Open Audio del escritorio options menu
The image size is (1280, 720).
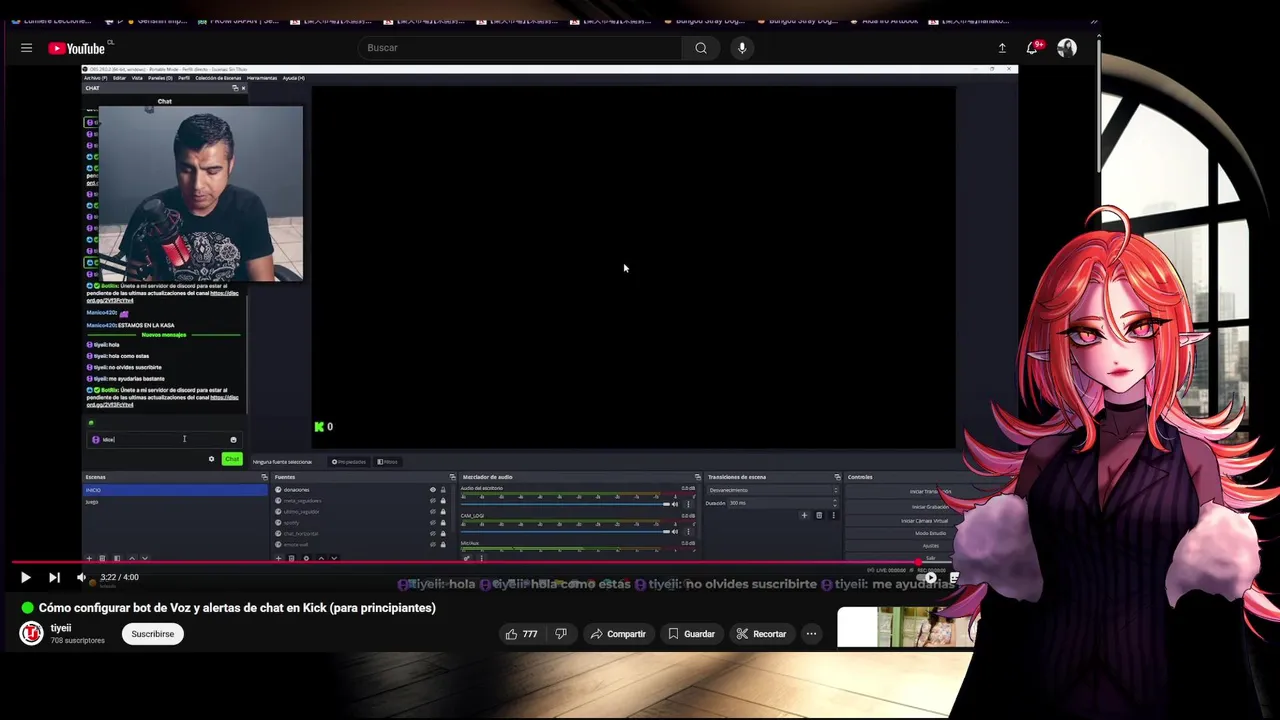(688, 504)
